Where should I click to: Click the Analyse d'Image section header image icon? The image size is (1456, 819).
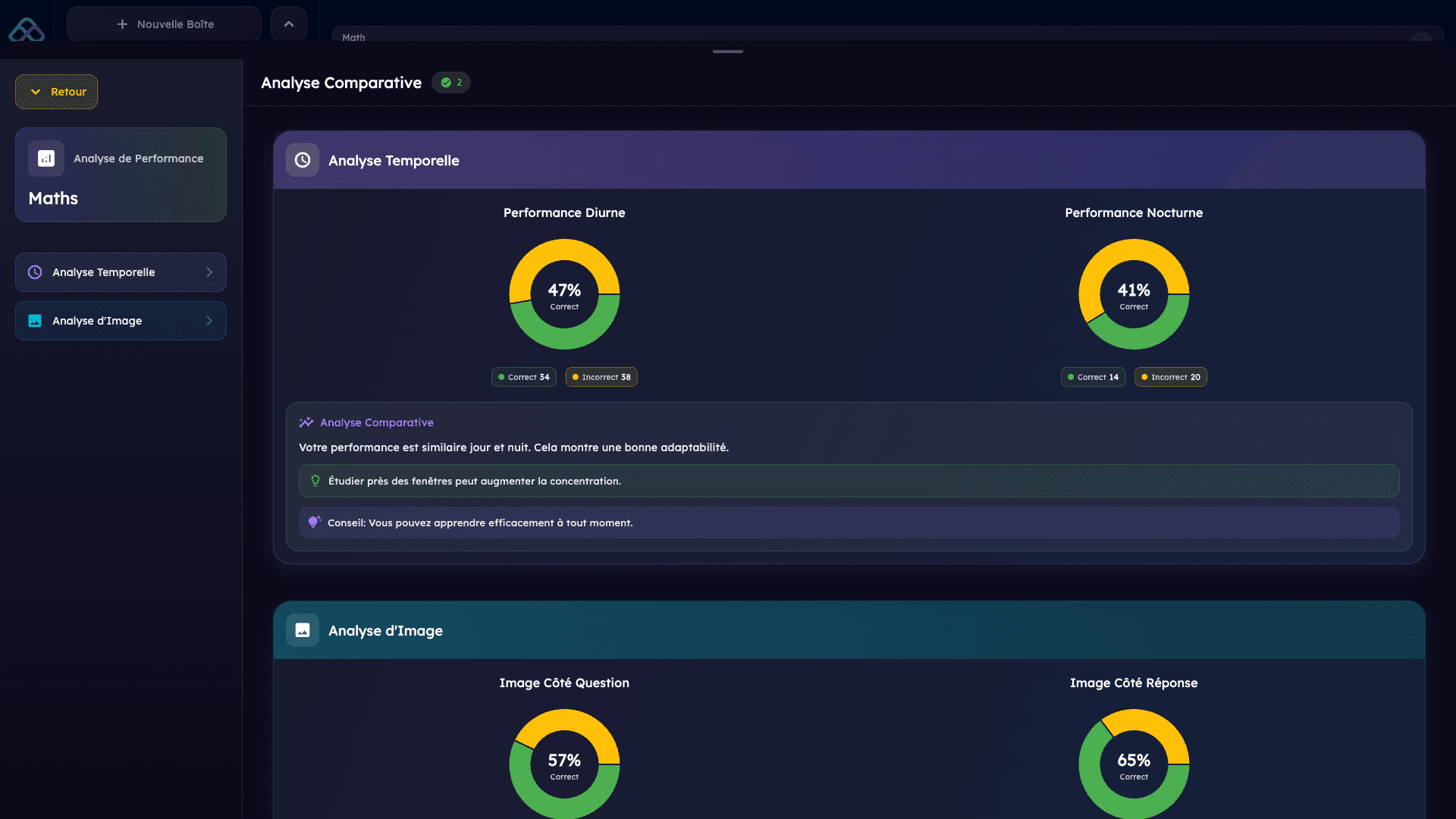tap(303, 630)
